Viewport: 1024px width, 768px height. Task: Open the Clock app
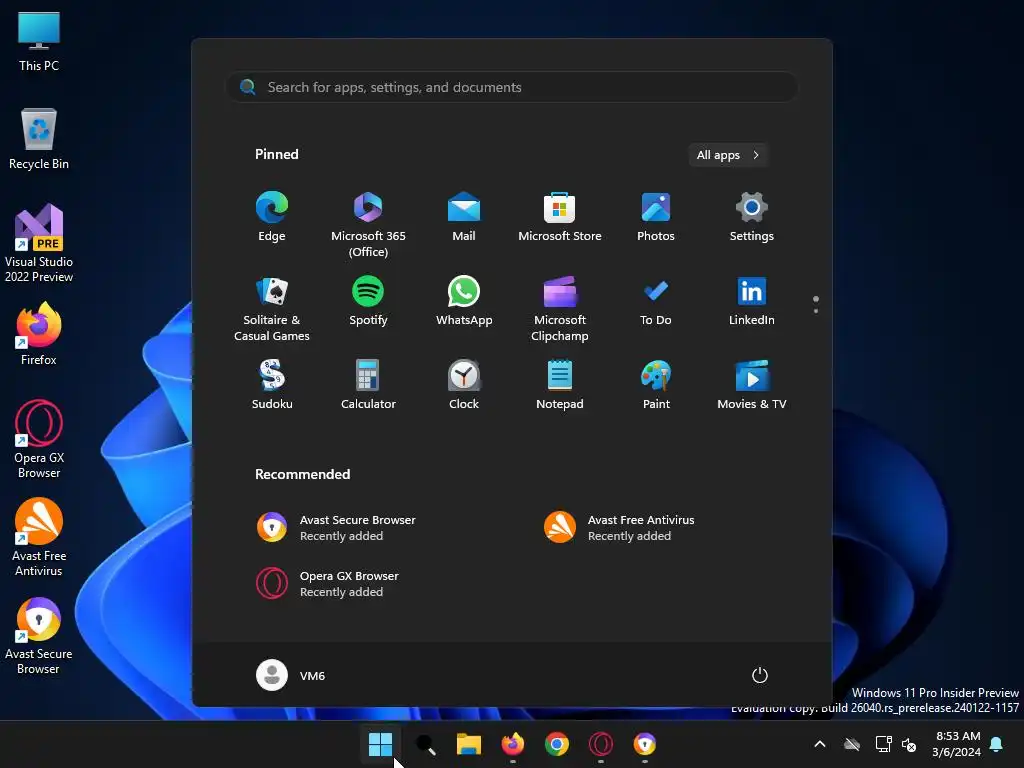464,385
